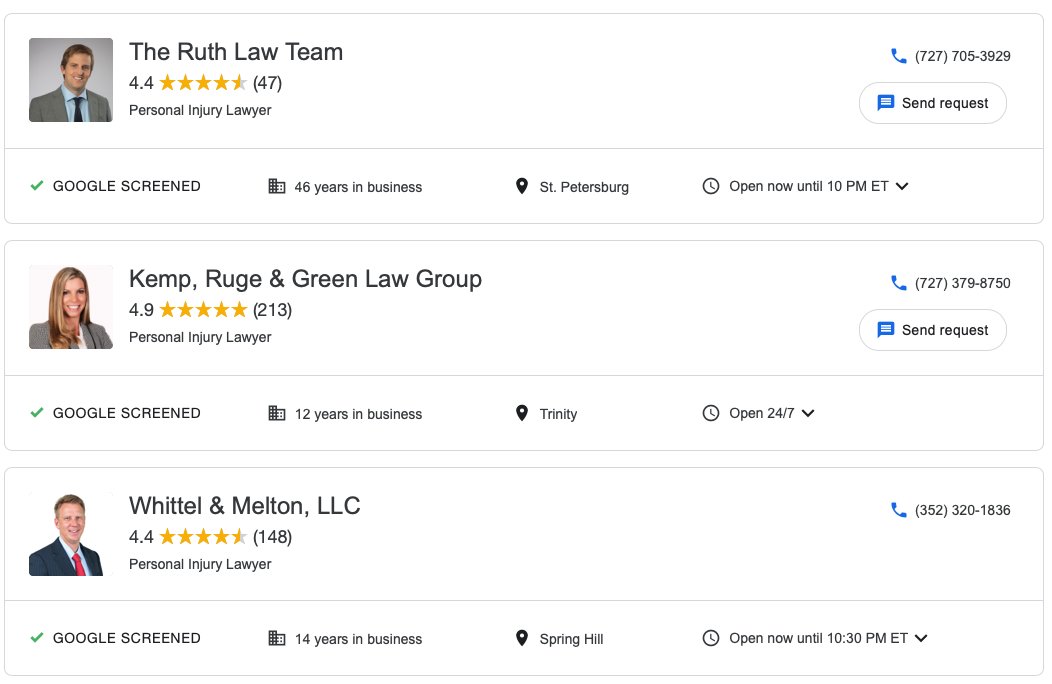
Task: Click GOOGLE SCREENED label under Kemp, Ruge & Green
Action: click(x=127, y=413)
